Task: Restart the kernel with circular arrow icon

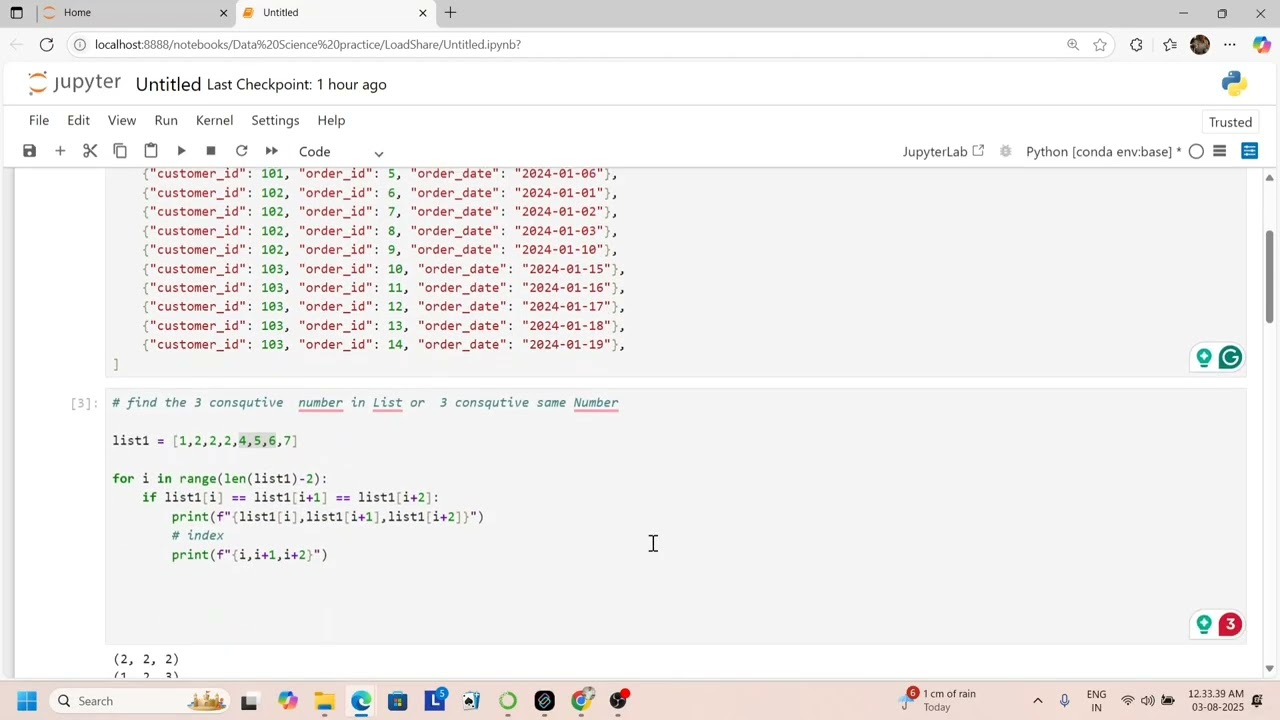Action: [x=241, y=151]
